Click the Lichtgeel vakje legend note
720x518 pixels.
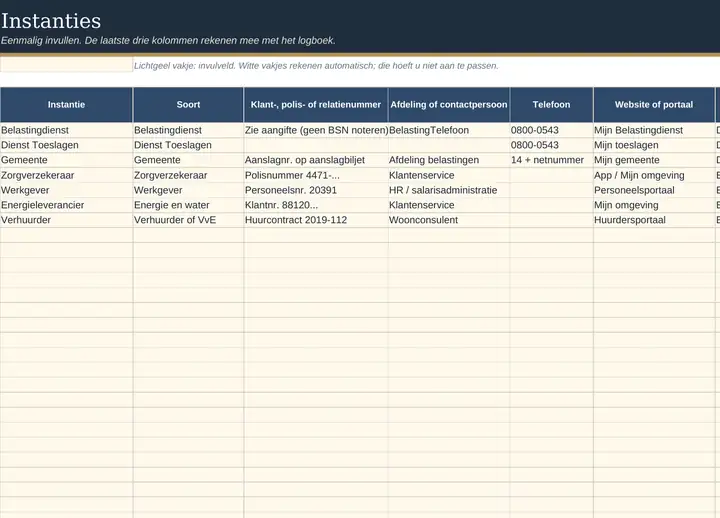316,66
